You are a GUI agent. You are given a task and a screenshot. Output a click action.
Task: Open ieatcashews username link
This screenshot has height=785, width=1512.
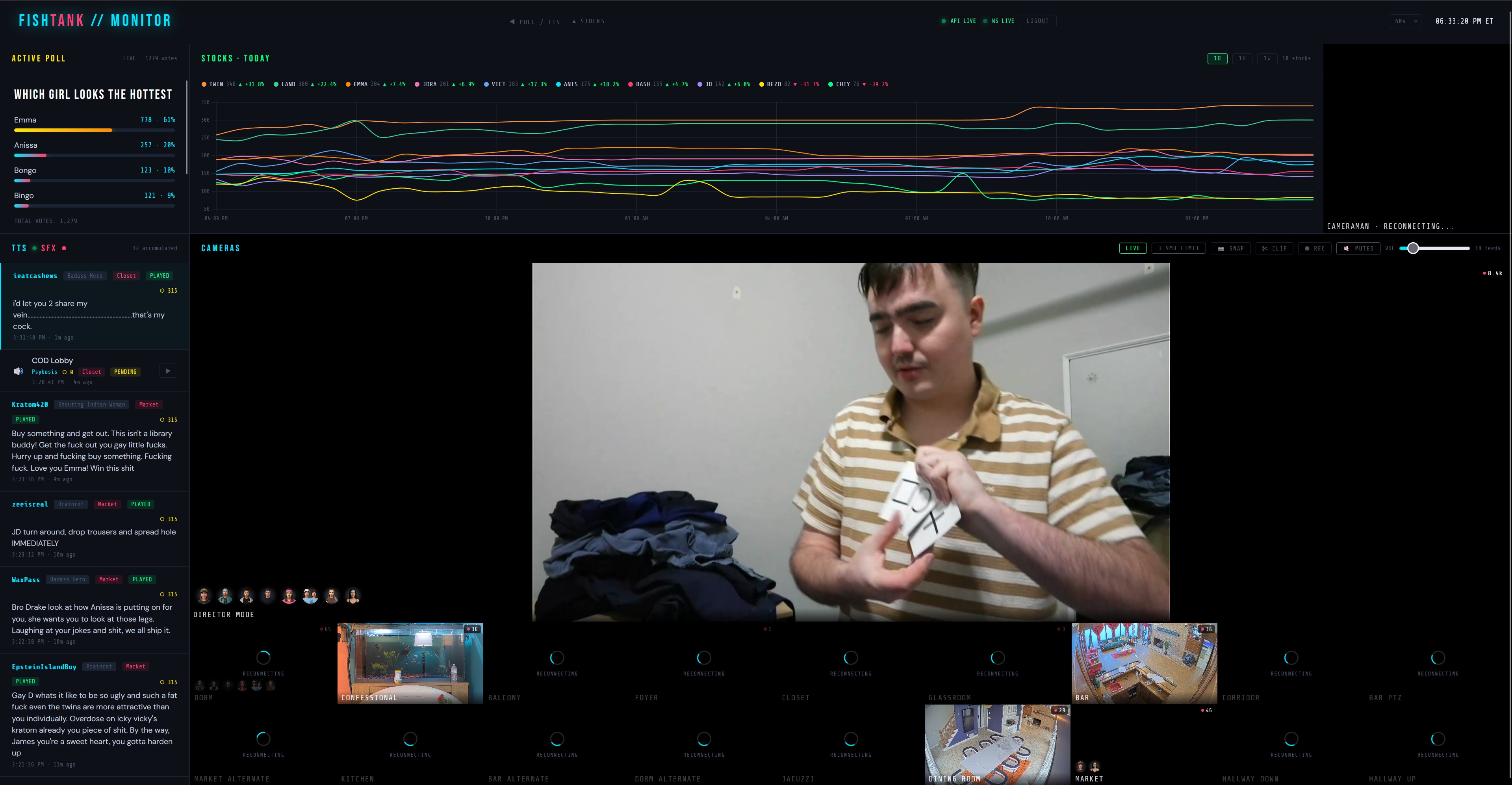coord(35,275)
